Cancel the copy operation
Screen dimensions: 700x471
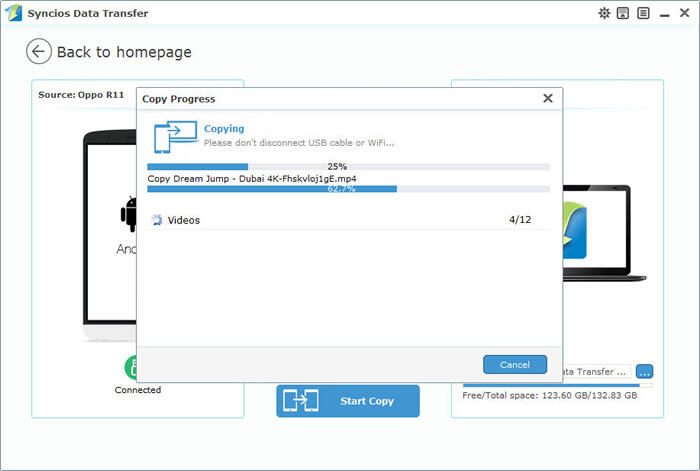[x=514, y=365]
